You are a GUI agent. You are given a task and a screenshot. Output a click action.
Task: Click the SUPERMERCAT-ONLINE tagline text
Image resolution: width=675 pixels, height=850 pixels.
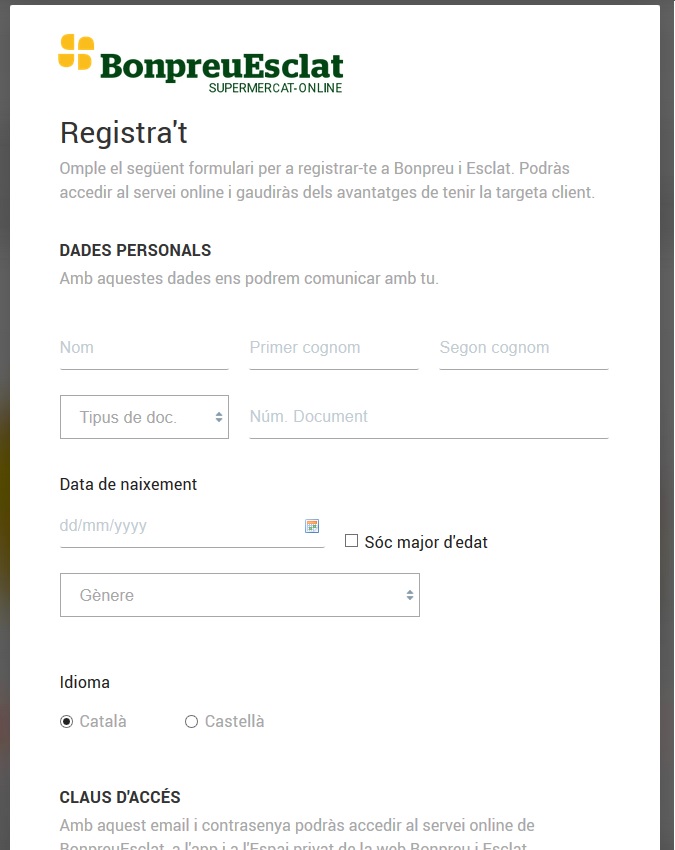(x=275, y=88)
